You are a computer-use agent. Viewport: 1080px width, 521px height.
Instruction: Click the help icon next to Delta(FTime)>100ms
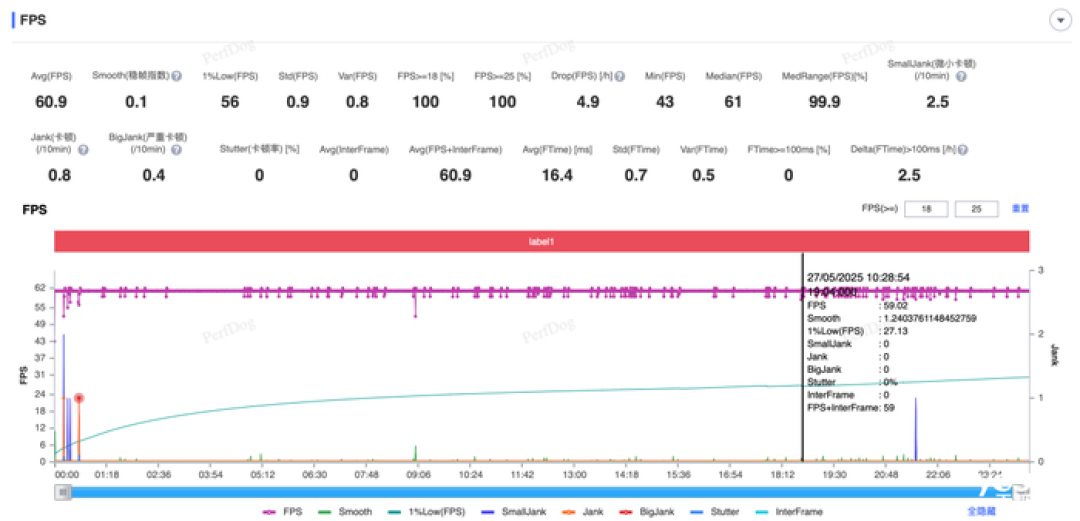click(962, 150)
